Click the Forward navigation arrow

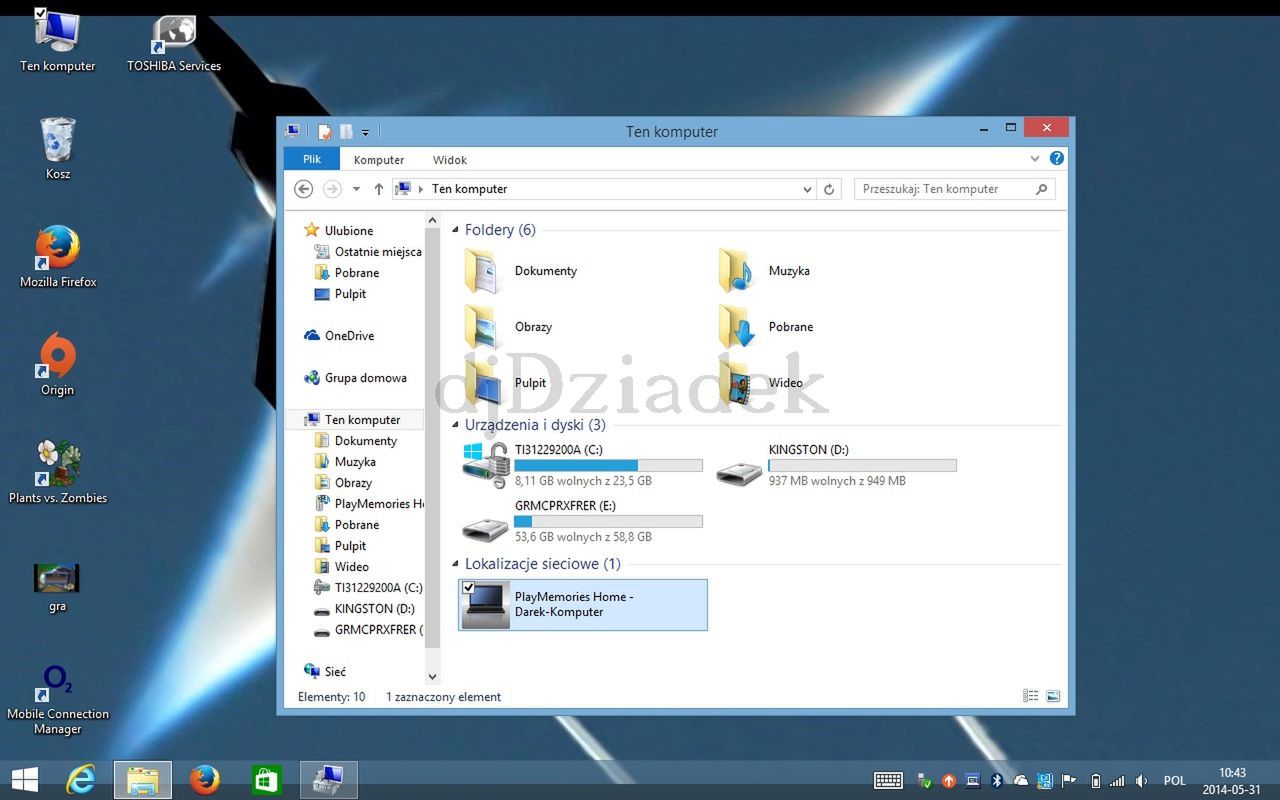(332, 189)
